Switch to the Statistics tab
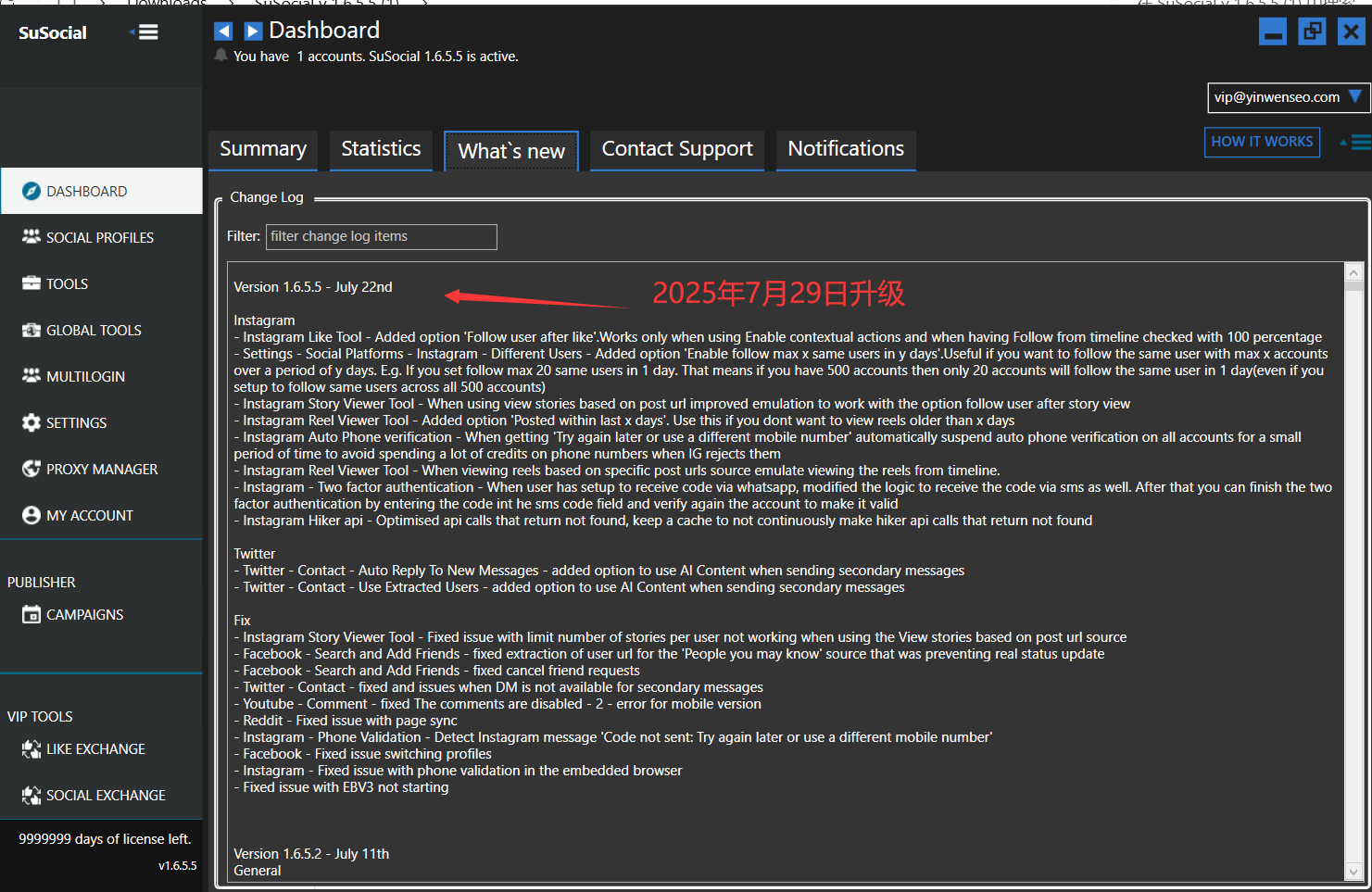This screenshot has height=892, width=1372. (x=381, y=150)
